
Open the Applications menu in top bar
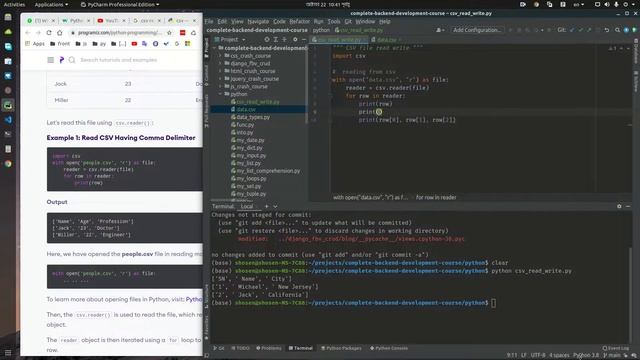51,4
